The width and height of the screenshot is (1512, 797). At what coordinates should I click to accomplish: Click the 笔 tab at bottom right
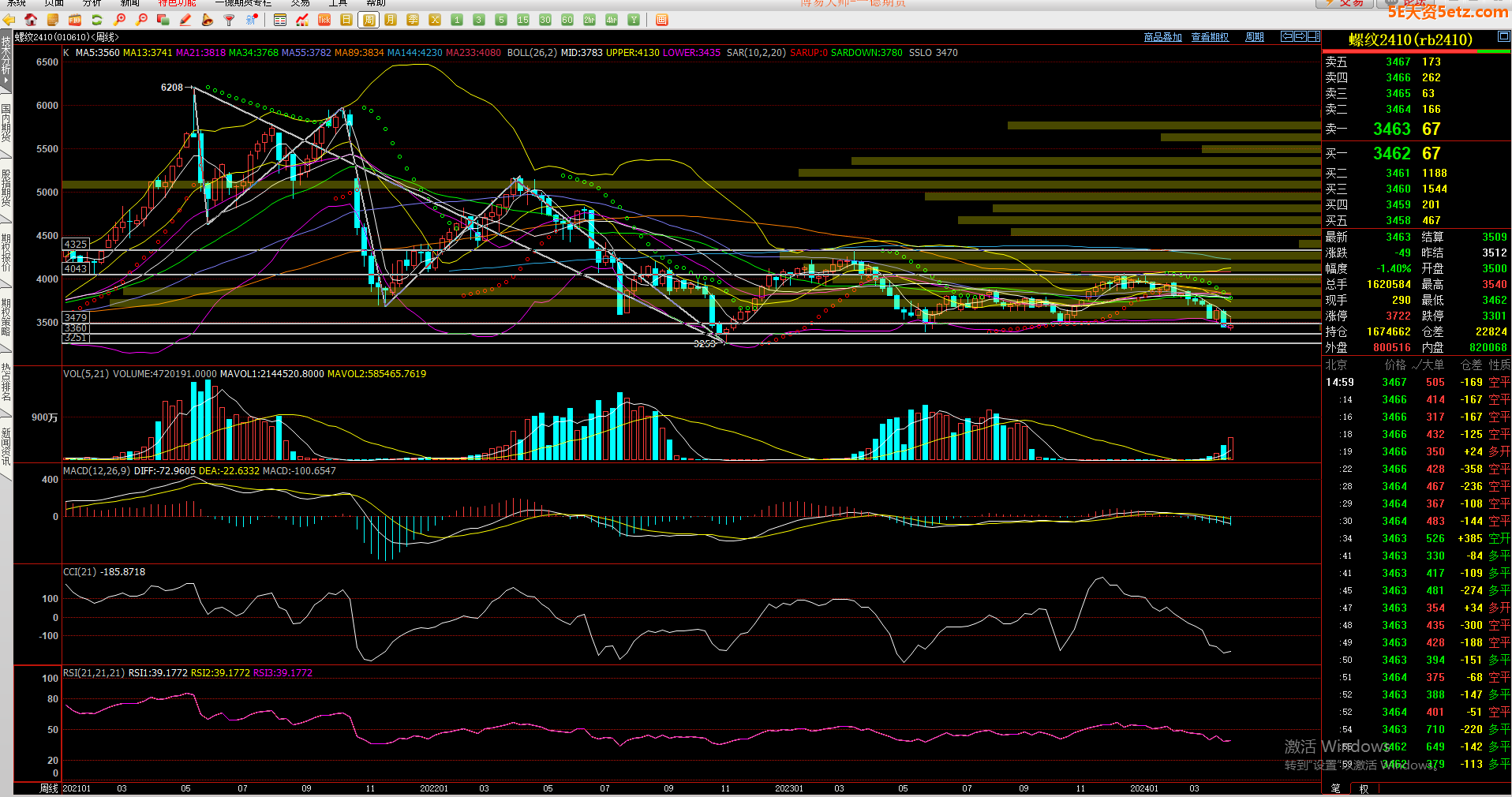pyautogui.click(x=1335, y=788)
